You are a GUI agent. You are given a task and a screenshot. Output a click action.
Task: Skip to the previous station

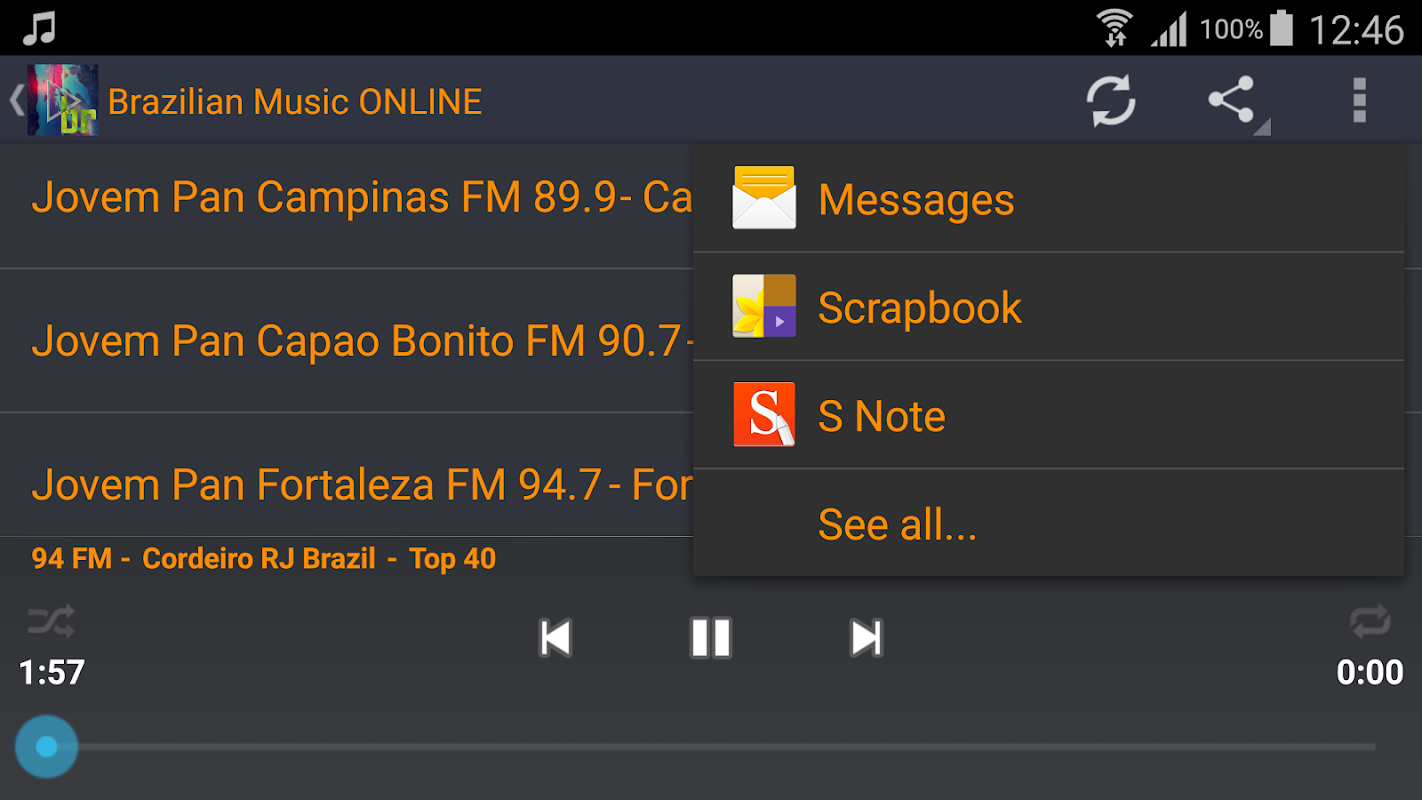click(x=555, y=638)
